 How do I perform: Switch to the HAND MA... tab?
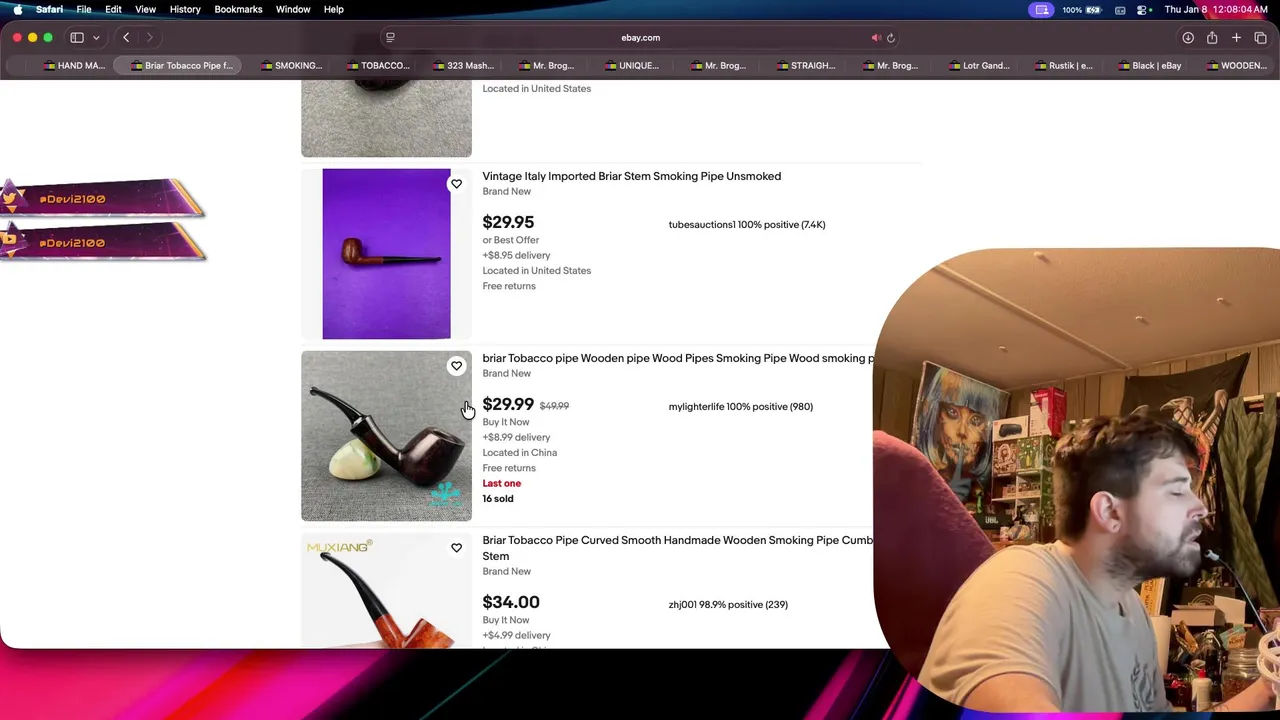[x=74, y=66]
